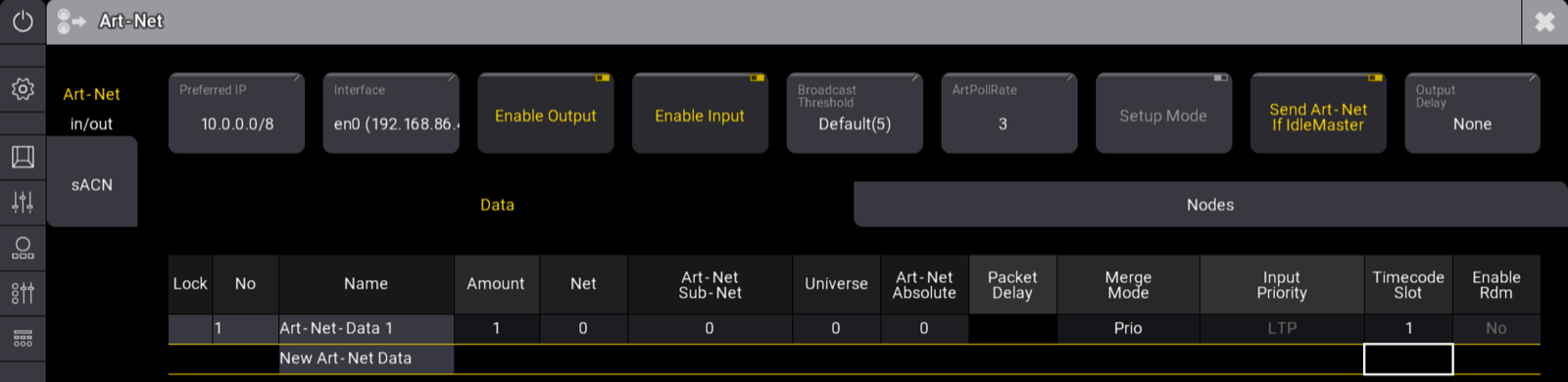This screenshot has width=1568, height=382.
Task: Click the No cell showing 1
Action: (245, 328)
